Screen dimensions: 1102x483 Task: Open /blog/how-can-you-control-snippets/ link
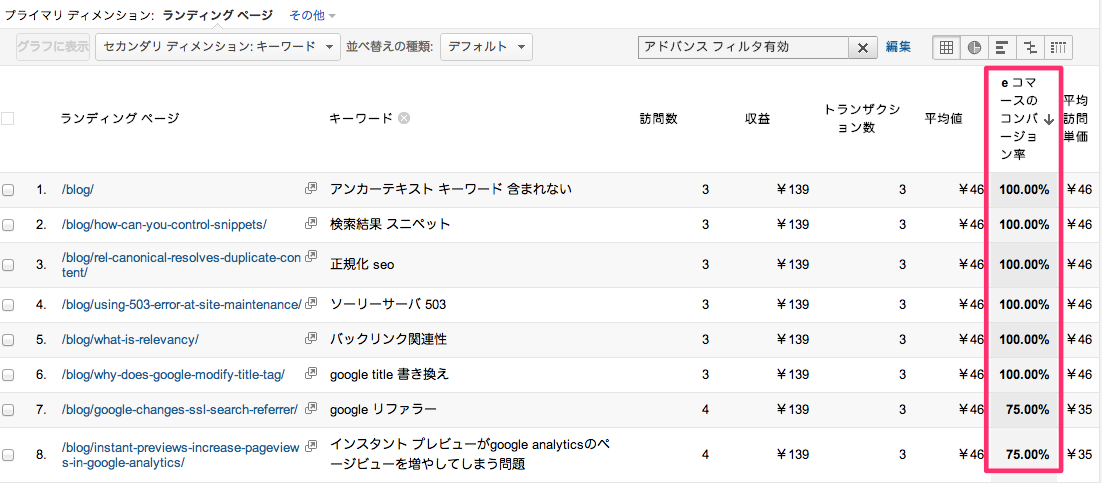pyautogui.click(x=164, y=224)
